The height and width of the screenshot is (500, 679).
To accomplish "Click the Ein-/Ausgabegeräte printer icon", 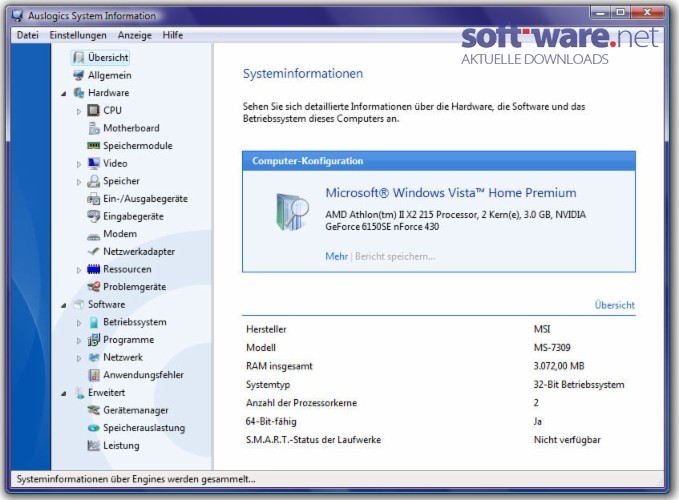I will 94,199.
